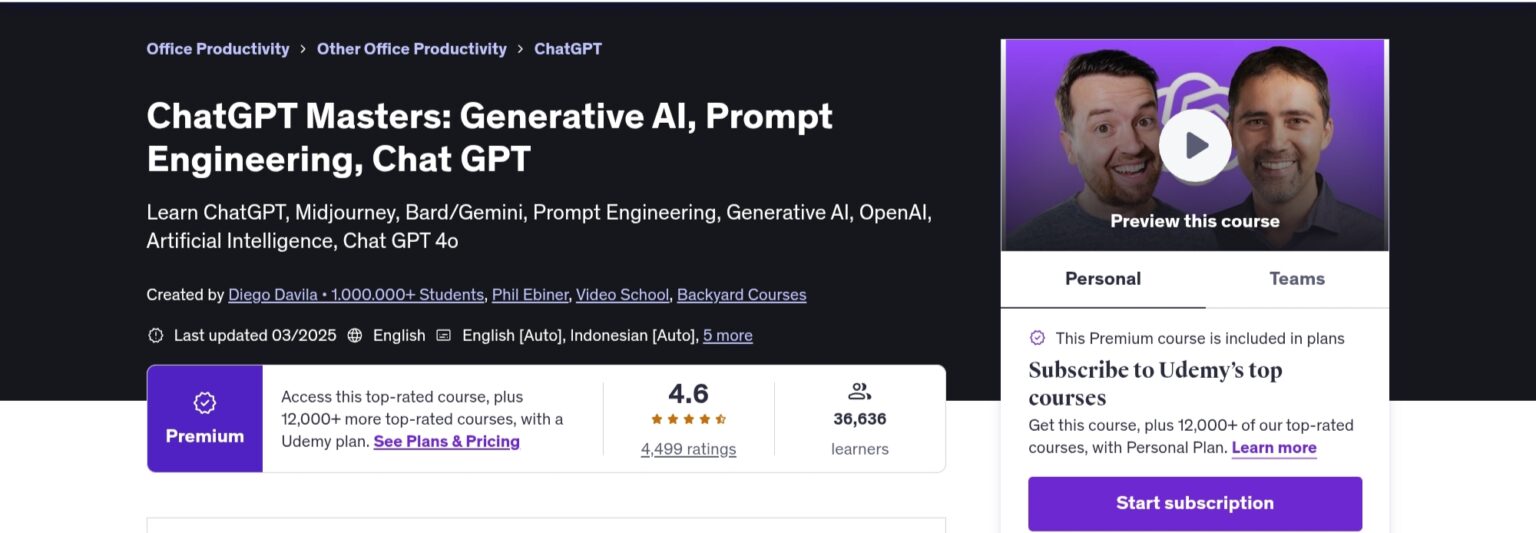The image size is (1536, 533).
Task: Open the ChatGPT breadcrumb topic
Action: (568, 49)
